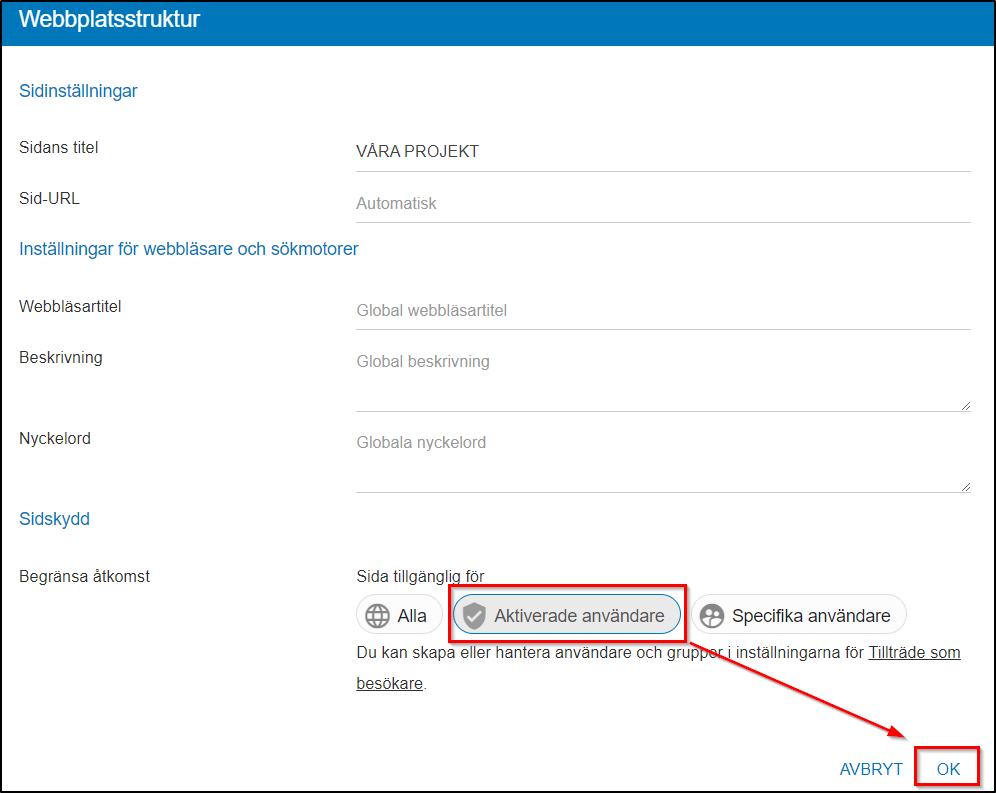Open the Tillträde som besökare link

click(913, 653)
